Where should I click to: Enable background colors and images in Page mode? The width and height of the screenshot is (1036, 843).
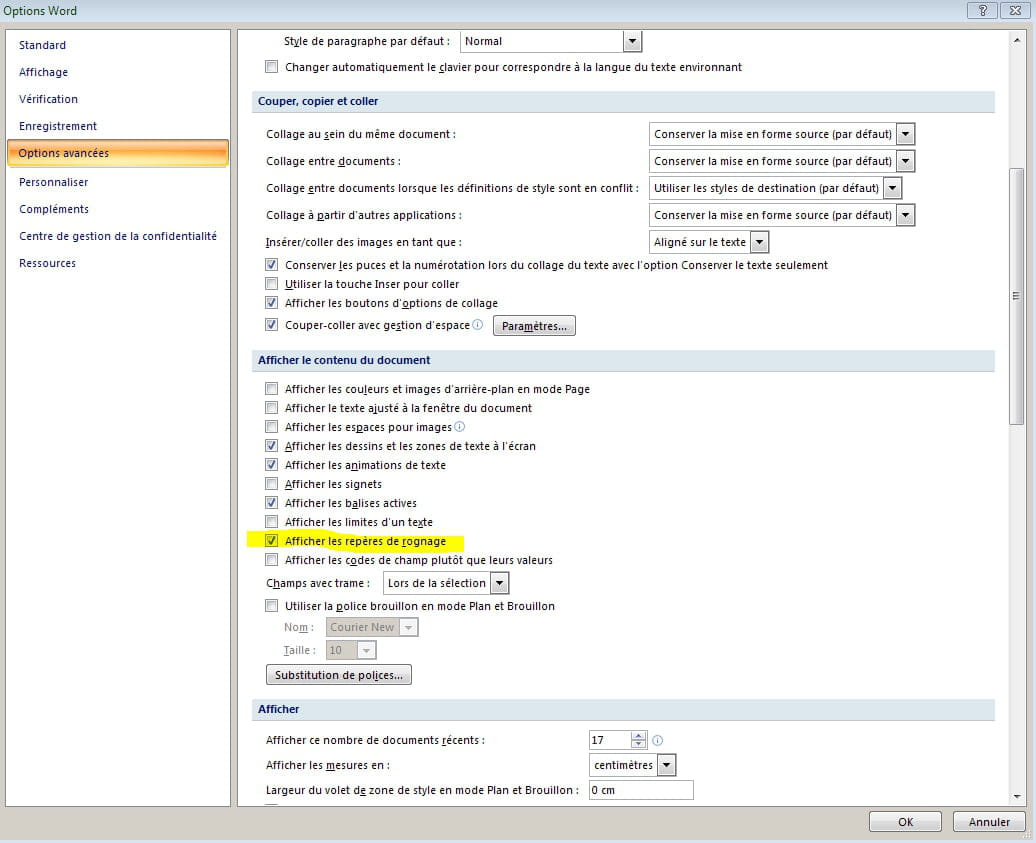(272, 389)
